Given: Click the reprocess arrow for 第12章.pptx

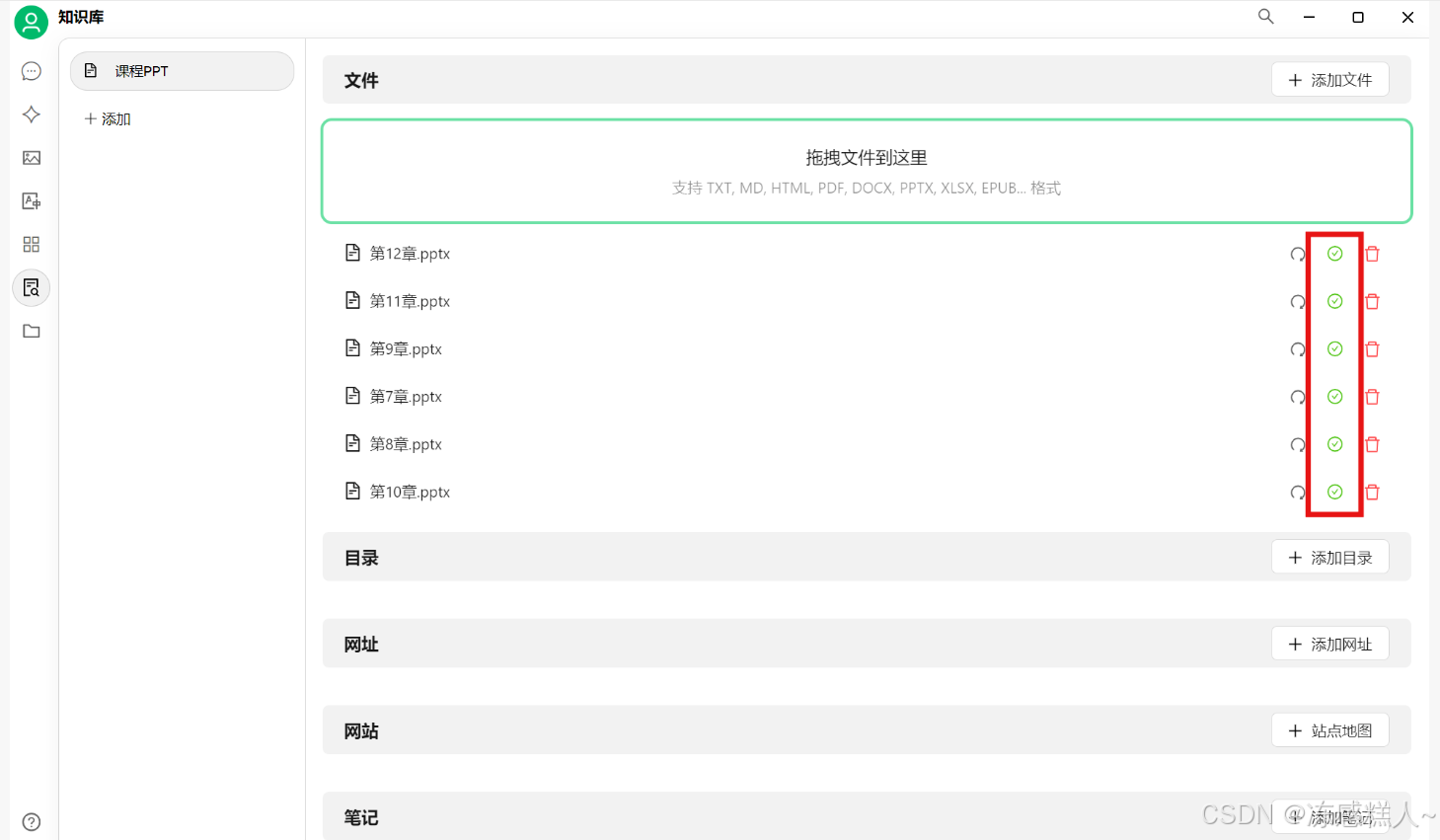Looking at the screenshot, I should 1297,254.
